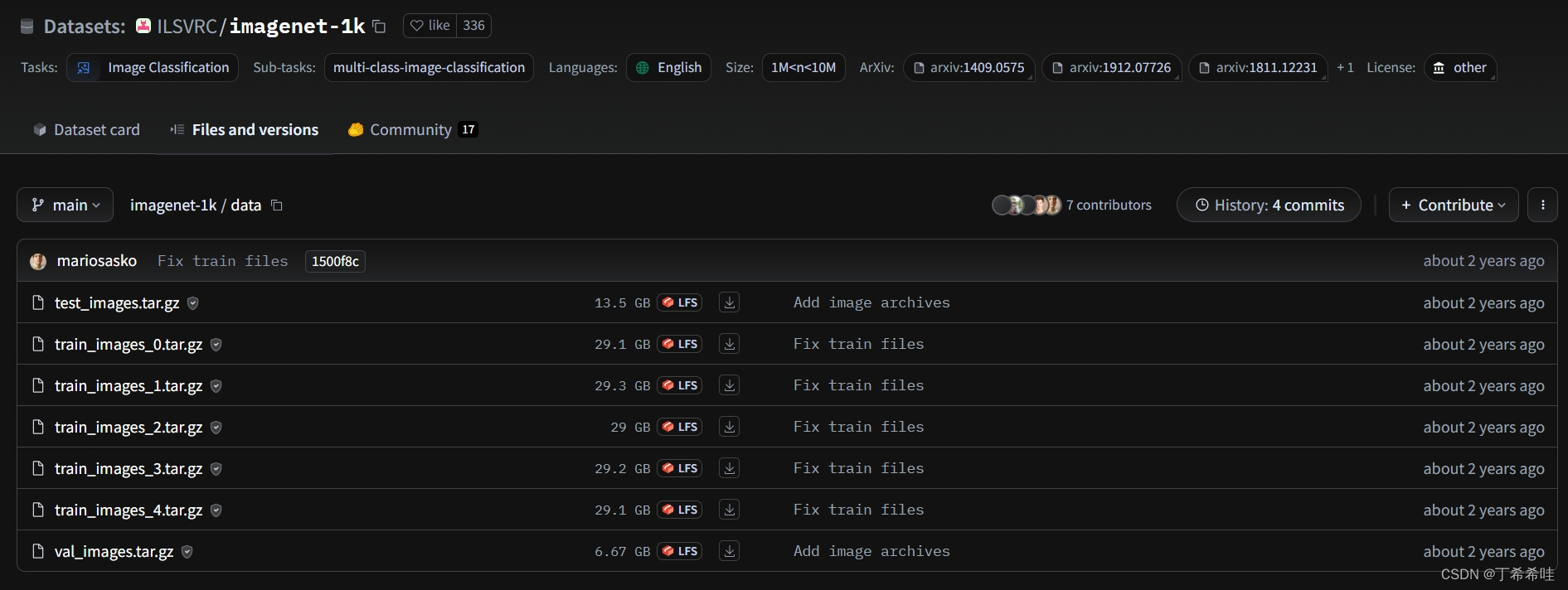
Task: Open the 336 likes count
Action: pos(473,26)
